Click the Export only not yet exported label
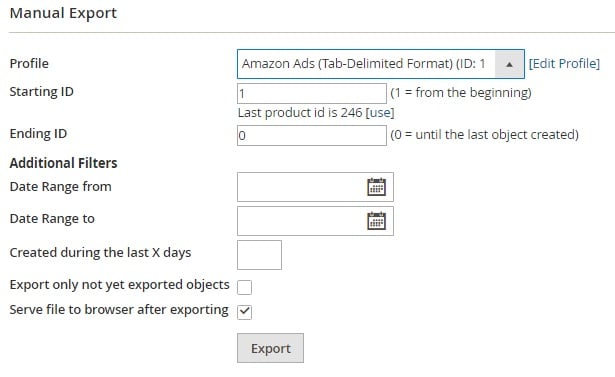This screenshot has width=615, height=377. [x=119, y=285]
